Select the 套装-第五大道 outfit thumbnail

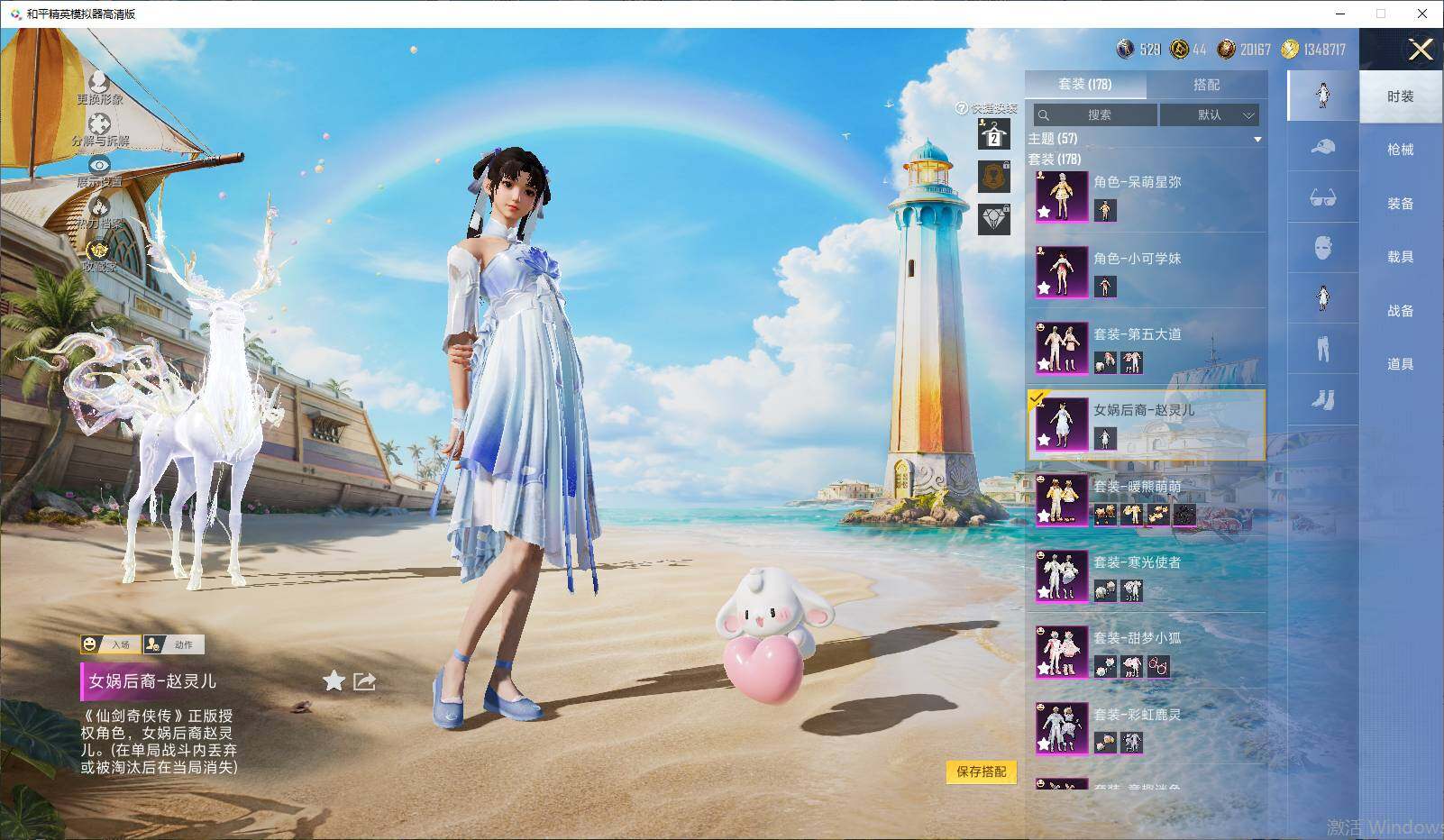(x=1061, y=347)
